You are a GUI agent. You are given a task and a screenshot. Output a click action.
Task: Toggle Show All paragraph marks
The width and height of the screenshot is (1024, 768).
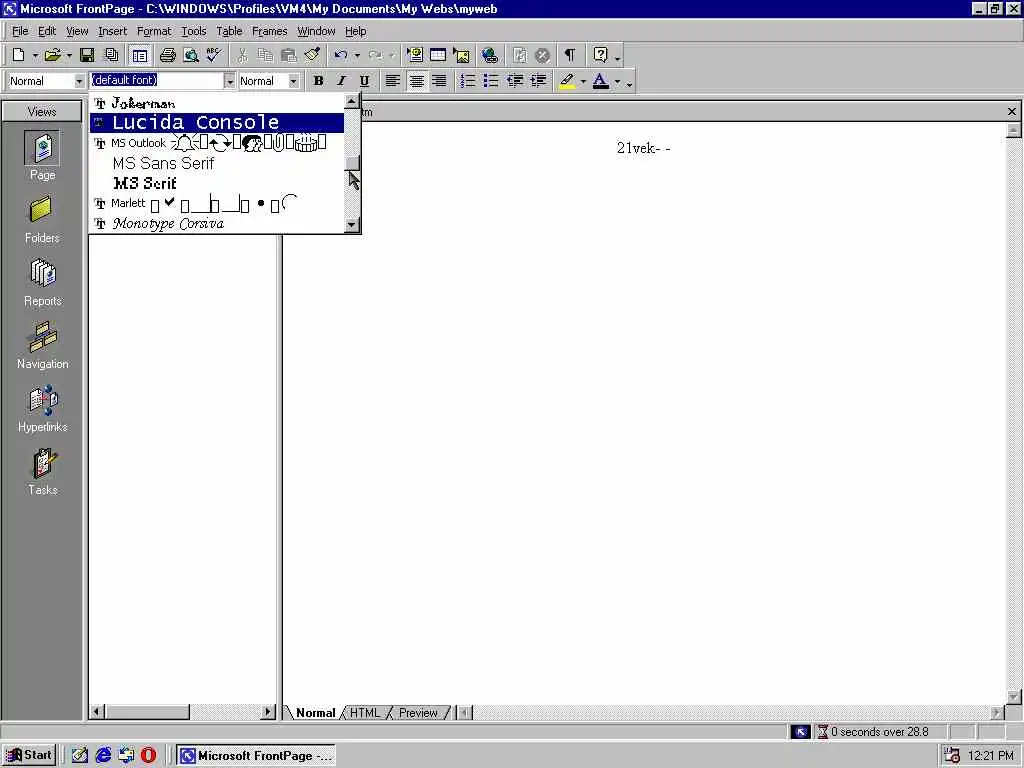[x=569, y=56]
